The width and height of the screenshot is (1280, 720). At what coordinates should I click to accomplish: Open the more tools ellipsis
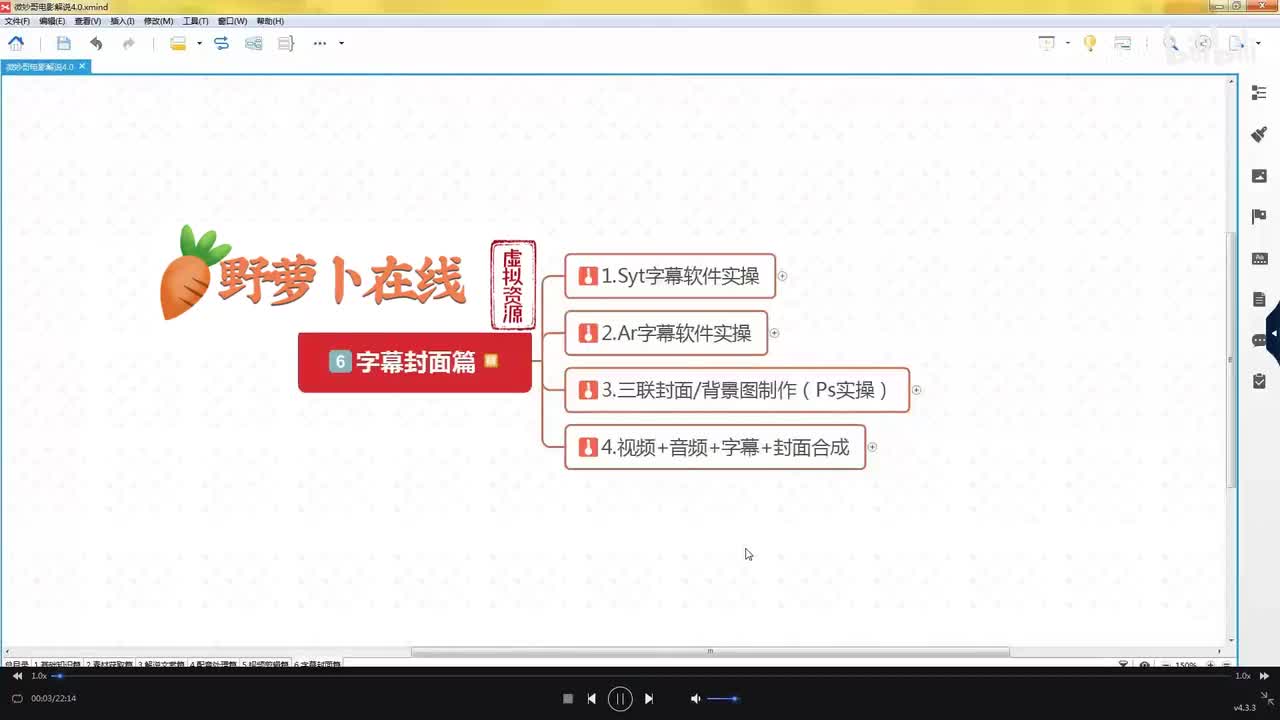pos(320,43)
